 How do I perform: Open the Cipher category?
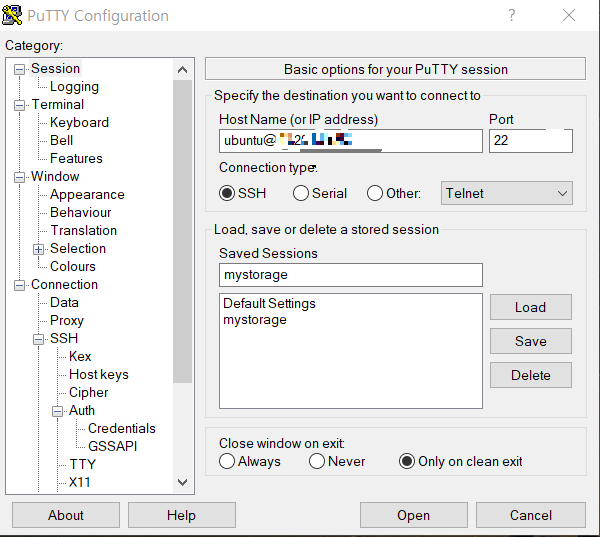click(x=88, y=392)
